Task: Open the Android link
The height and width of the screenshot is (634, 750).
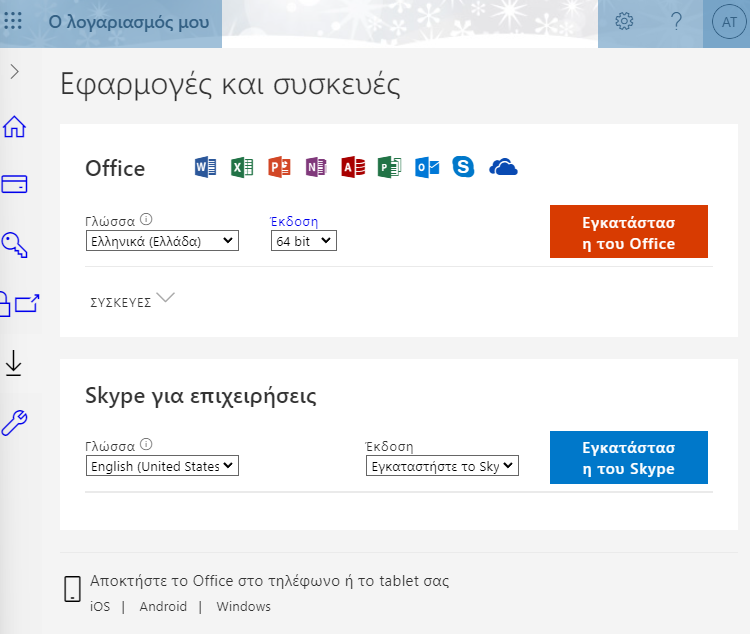Action: 163,606
